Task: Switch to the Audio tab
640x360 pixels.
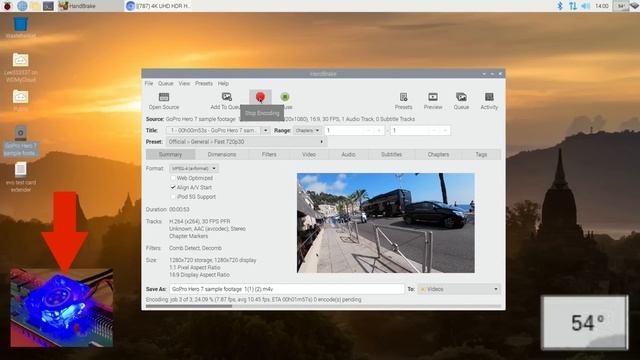Action: [348, 154]
